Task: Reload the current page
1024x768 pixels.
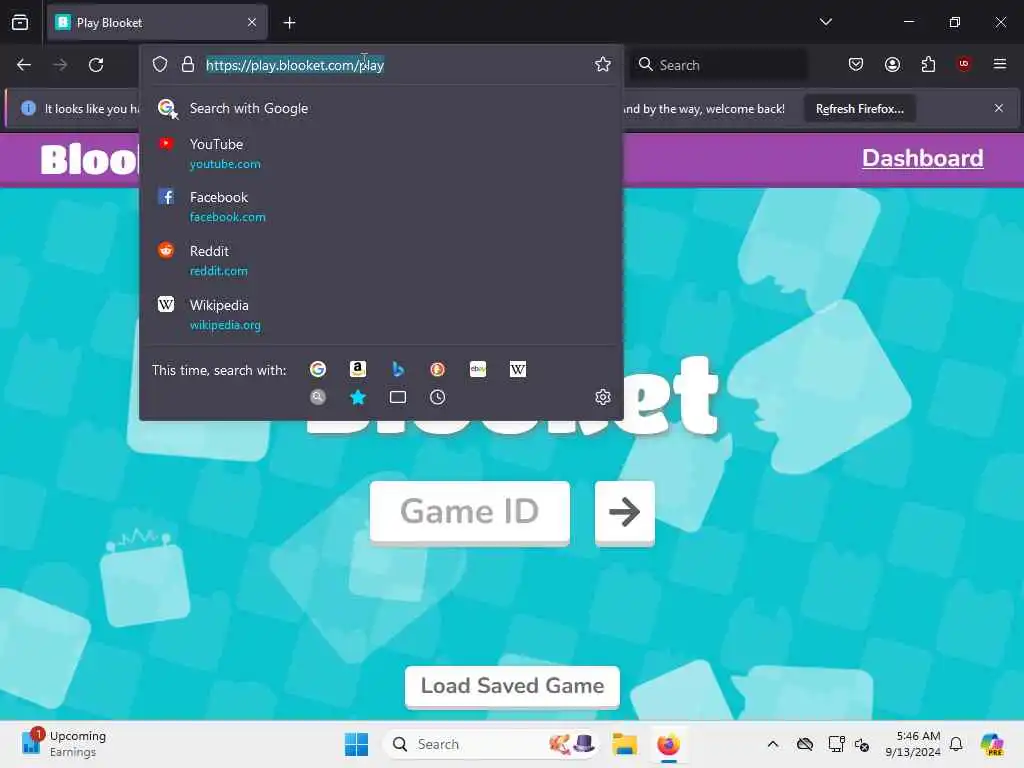Action: pyautogui.click(x=96, y=65)
